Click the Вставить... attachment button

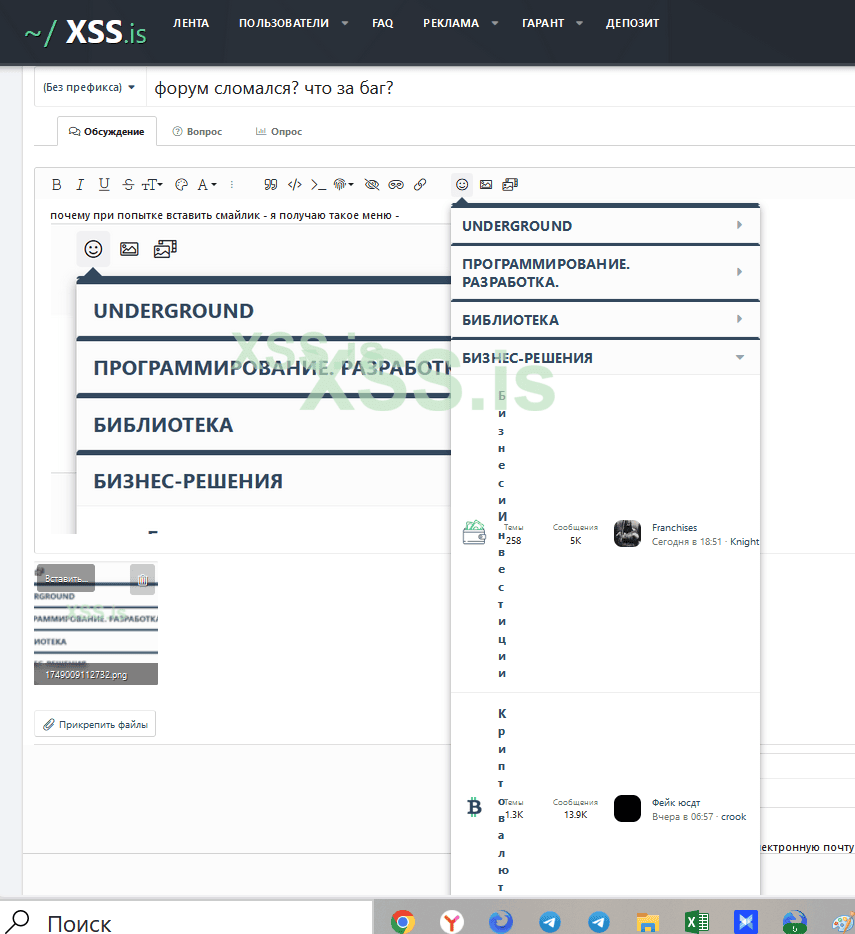click(x=66, y=578)
